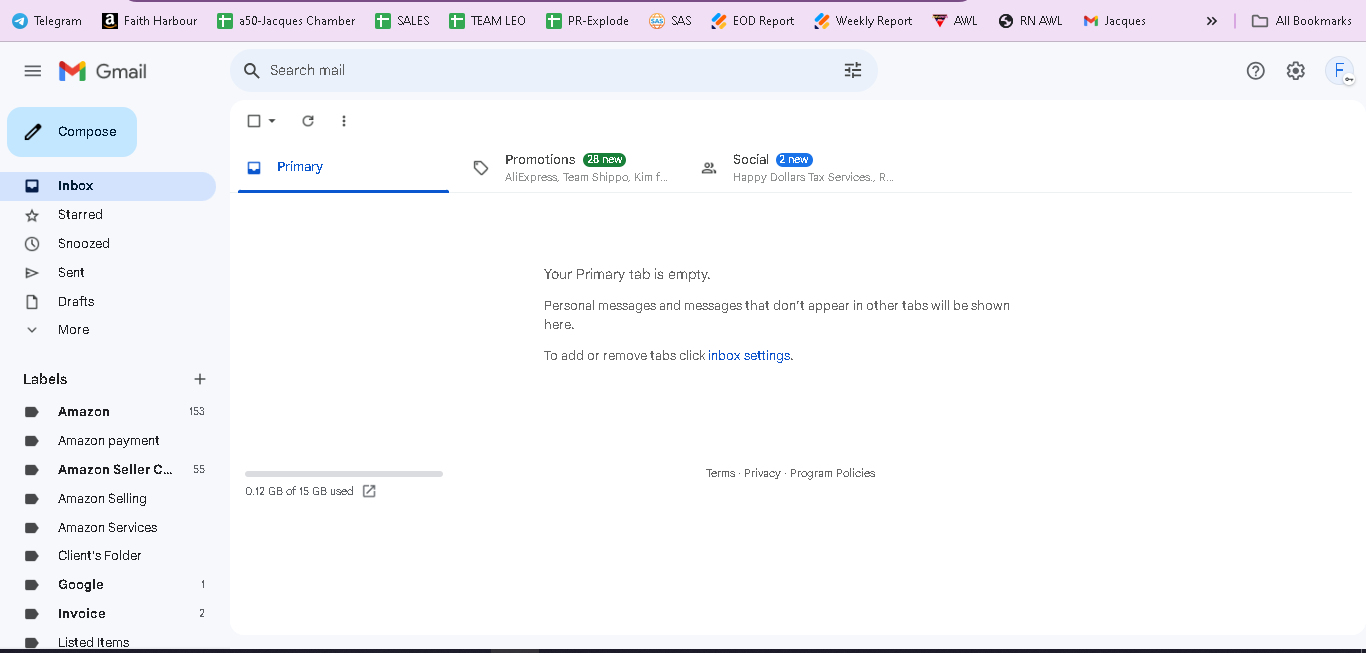Open select dropdown arrow beside checkbox
This screenshot has width=1366, height=653.
pyautogui.click(x=272, y=121)
